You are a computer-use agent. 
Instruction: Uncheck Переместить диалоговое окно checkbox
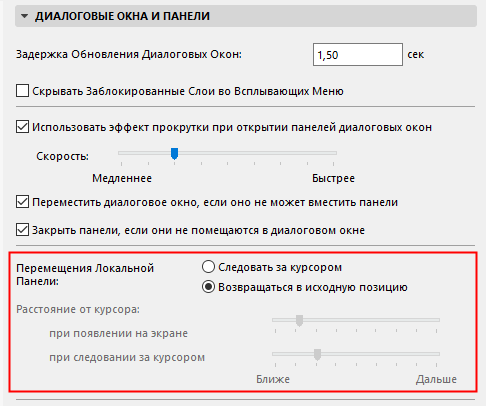click(x=22, y=202)
